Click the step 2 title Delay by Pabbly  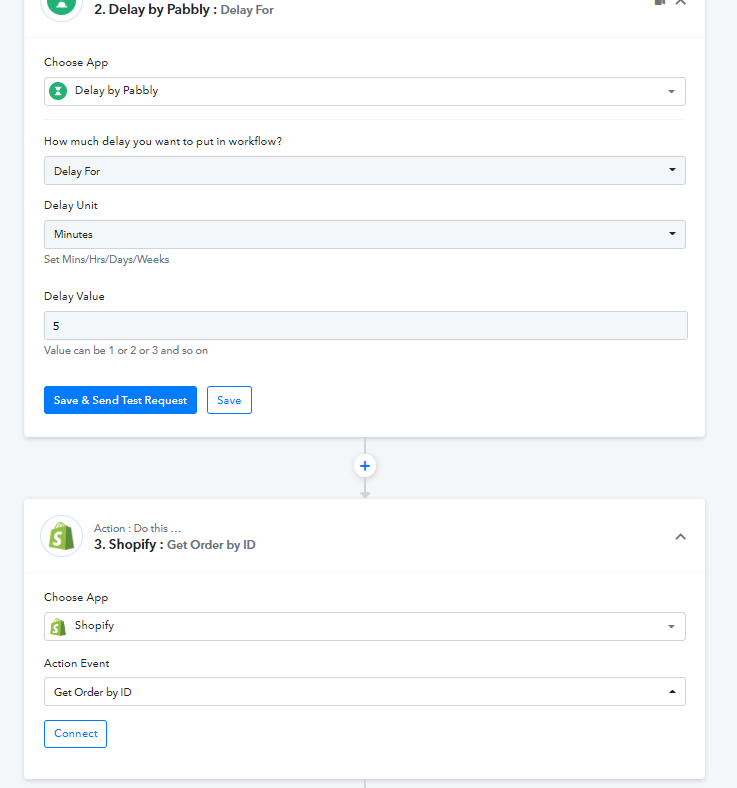click(x=184, y=10)
